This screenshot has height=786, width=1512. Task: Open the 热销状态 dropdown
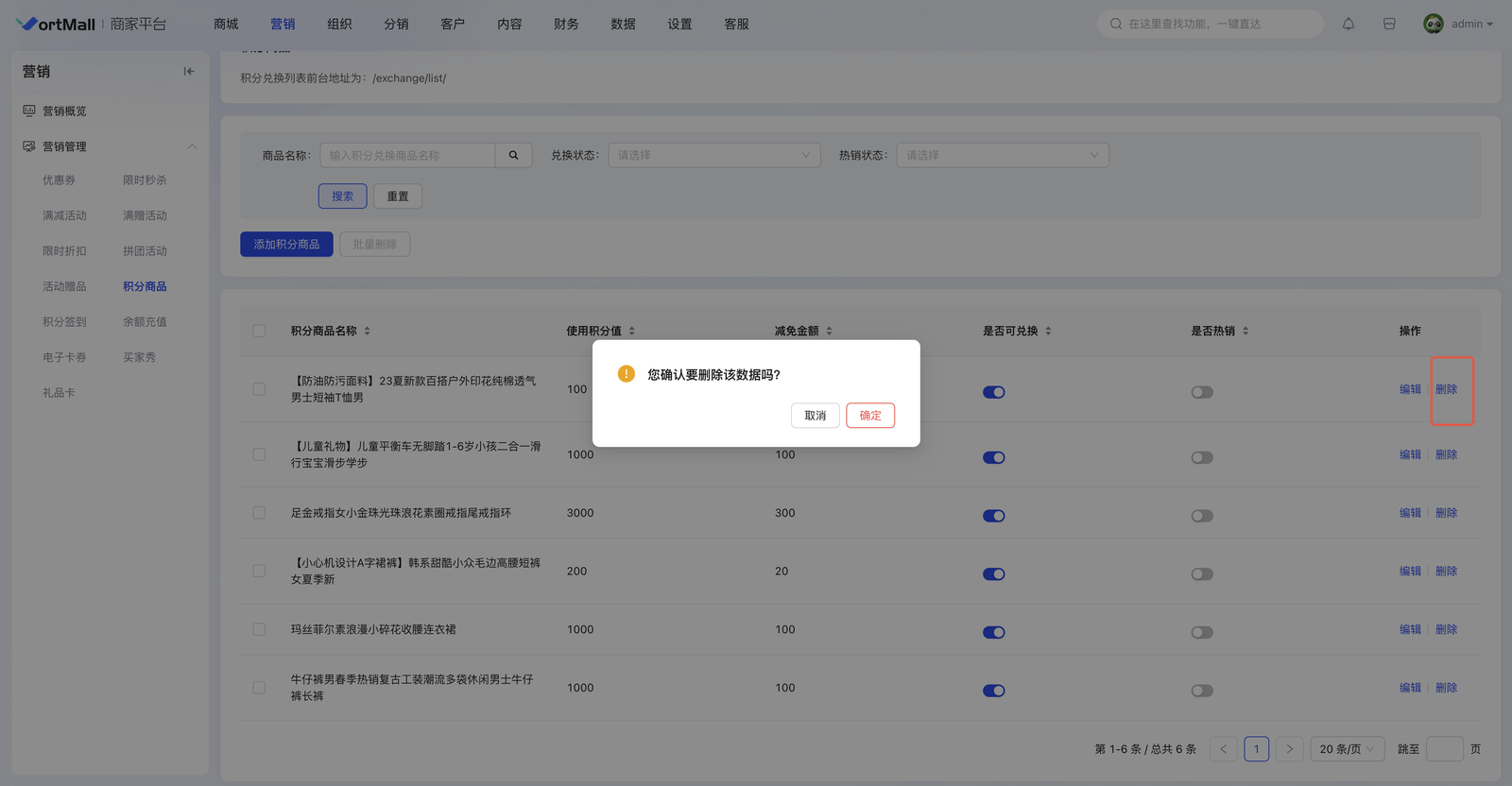click(1002, 155)
